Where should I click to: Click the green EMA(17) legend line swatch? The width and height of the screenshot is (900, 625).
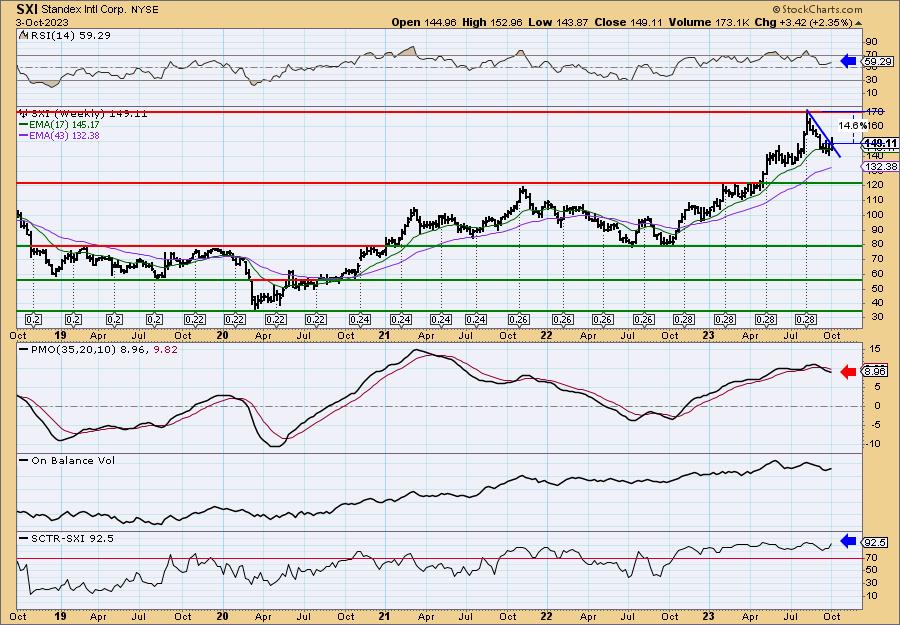[22, 125]
